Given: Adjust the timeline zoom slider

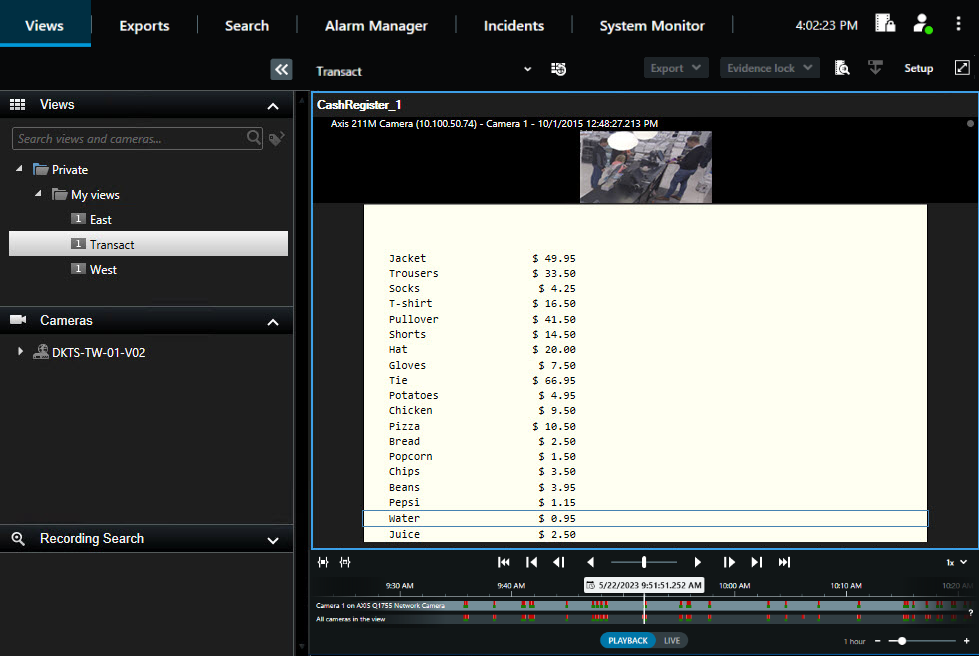Looking at the screenshot, I should pyautogui.click(x=903, y=640).
